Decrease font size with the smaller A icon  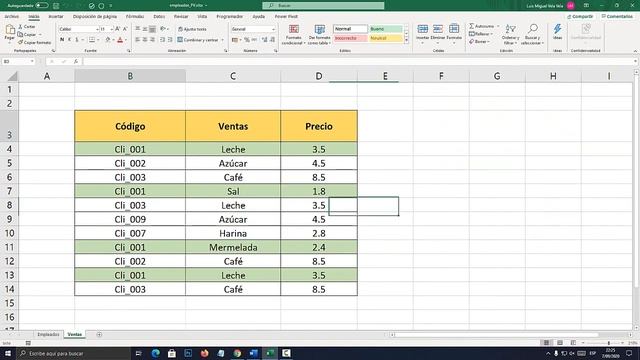pos(125,29)
